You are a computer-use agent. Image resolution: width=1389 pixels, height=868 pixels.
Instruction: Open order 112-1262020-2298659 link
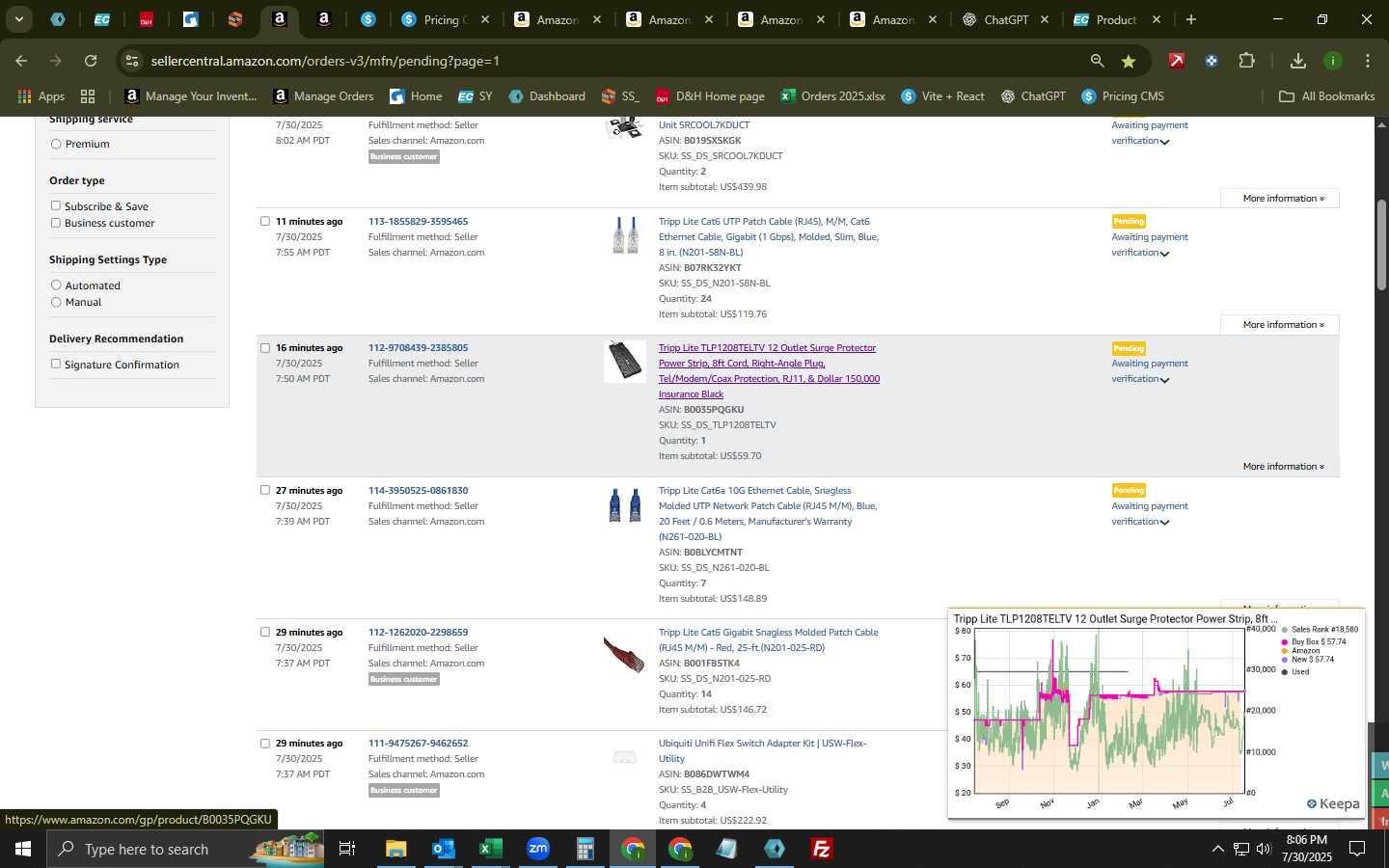tap(418, 633)
